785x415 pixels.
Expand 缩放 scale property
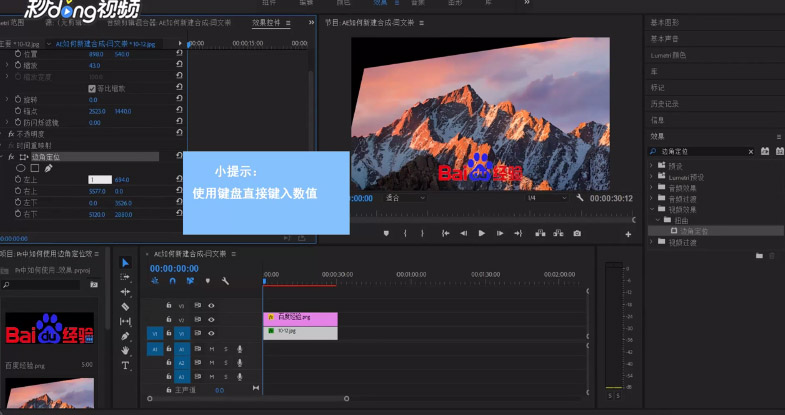pyautogui.click(x=7, y=65)
